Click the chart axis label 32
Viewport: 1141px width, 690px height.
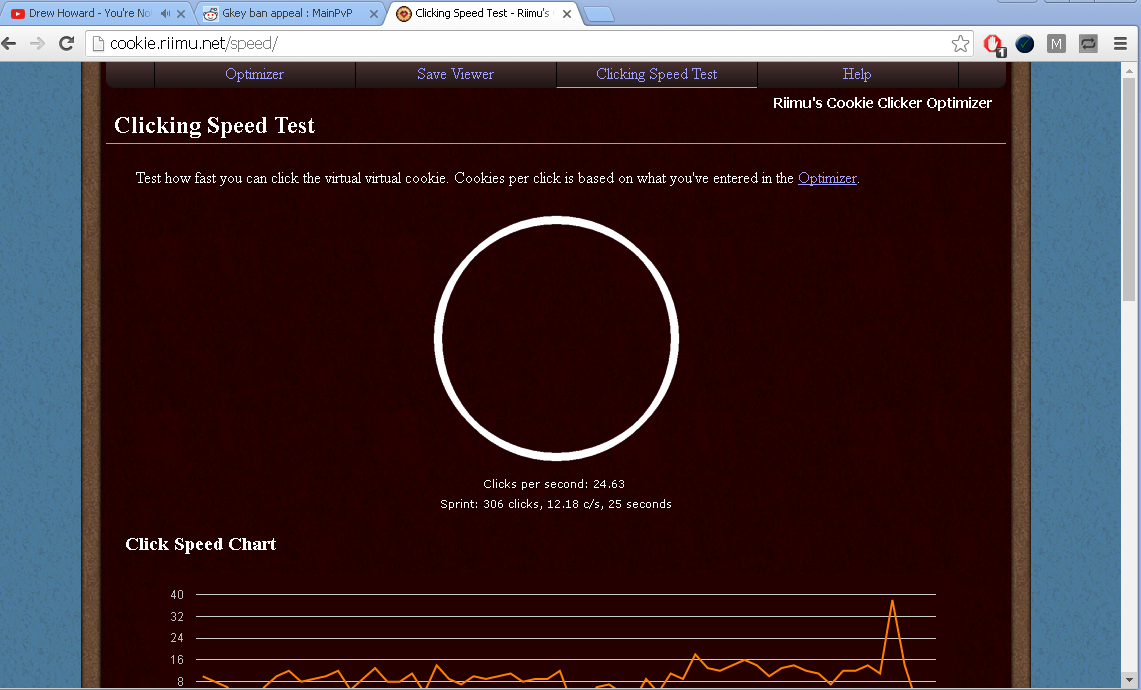[x=178, y=616]
